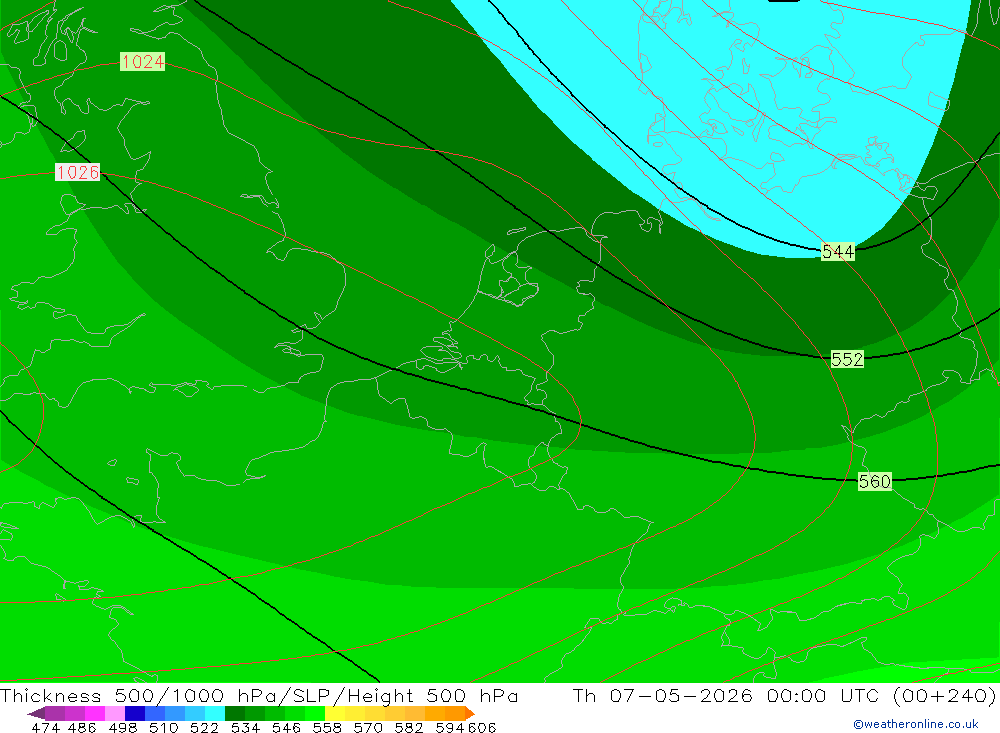Click the 00:00 UTC time text
Viewport: 1000px width, 733px height.
click(x=823, y=695)
